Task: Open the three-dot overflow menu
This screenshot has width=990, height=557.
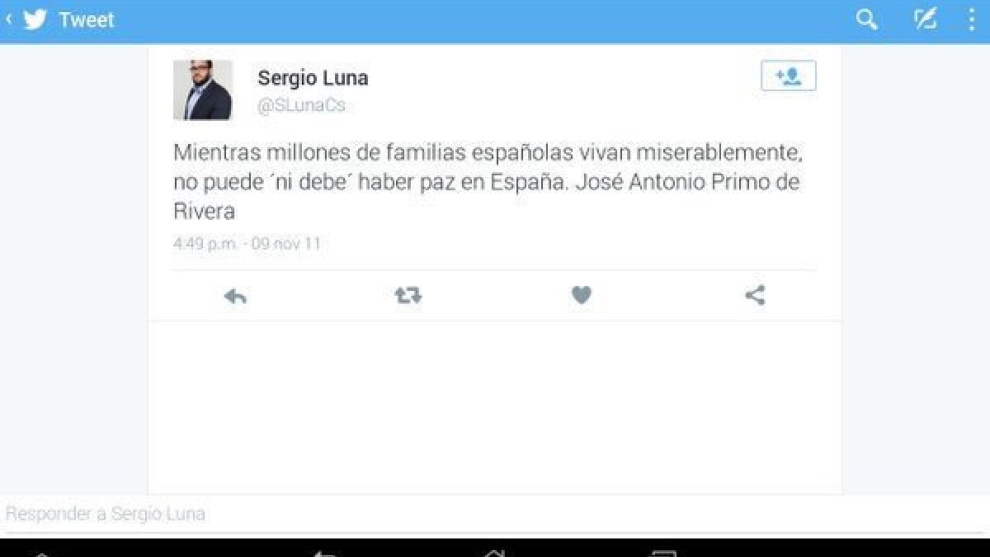Action: [972, 20]
